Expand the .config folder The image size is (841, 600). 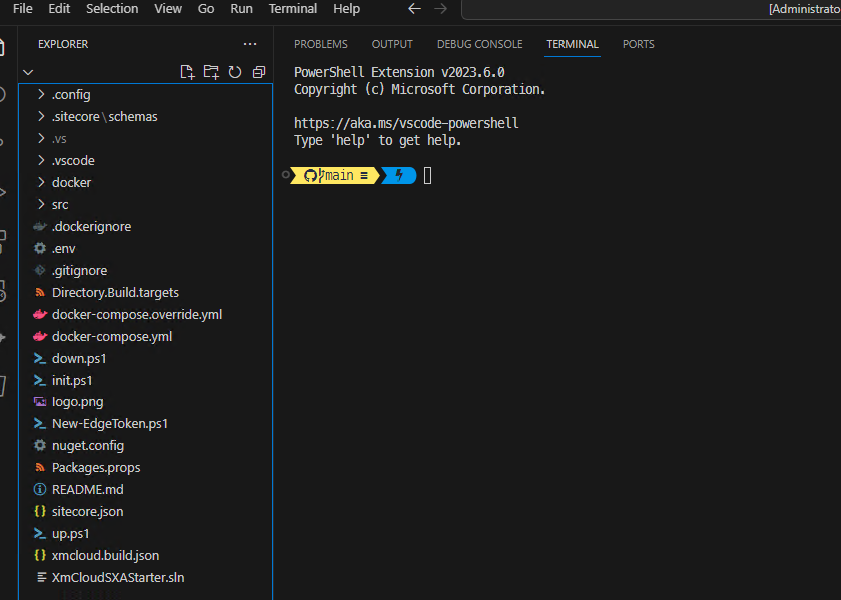41,94
